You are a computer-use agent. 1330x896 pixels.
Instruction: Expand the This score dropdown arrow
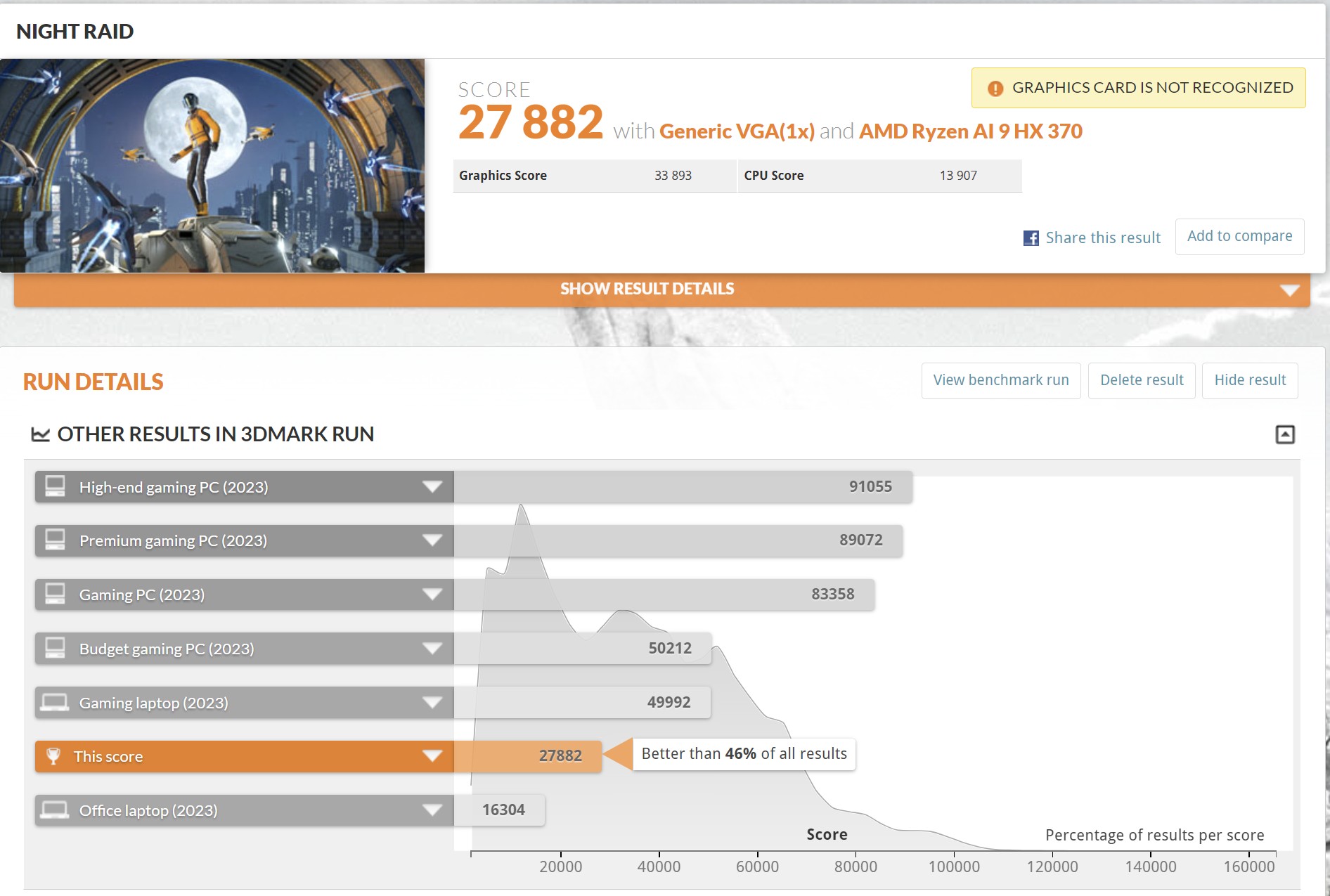tap(432, 756)
